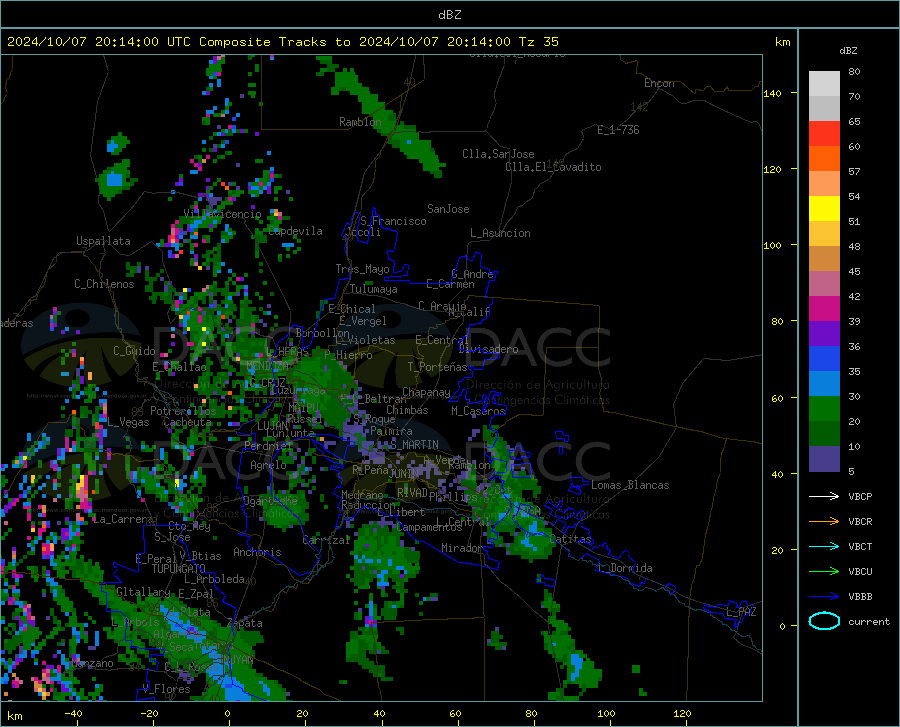Click the C_Chilenos map label
Viewport: 900px width, 727px height.
104,284
